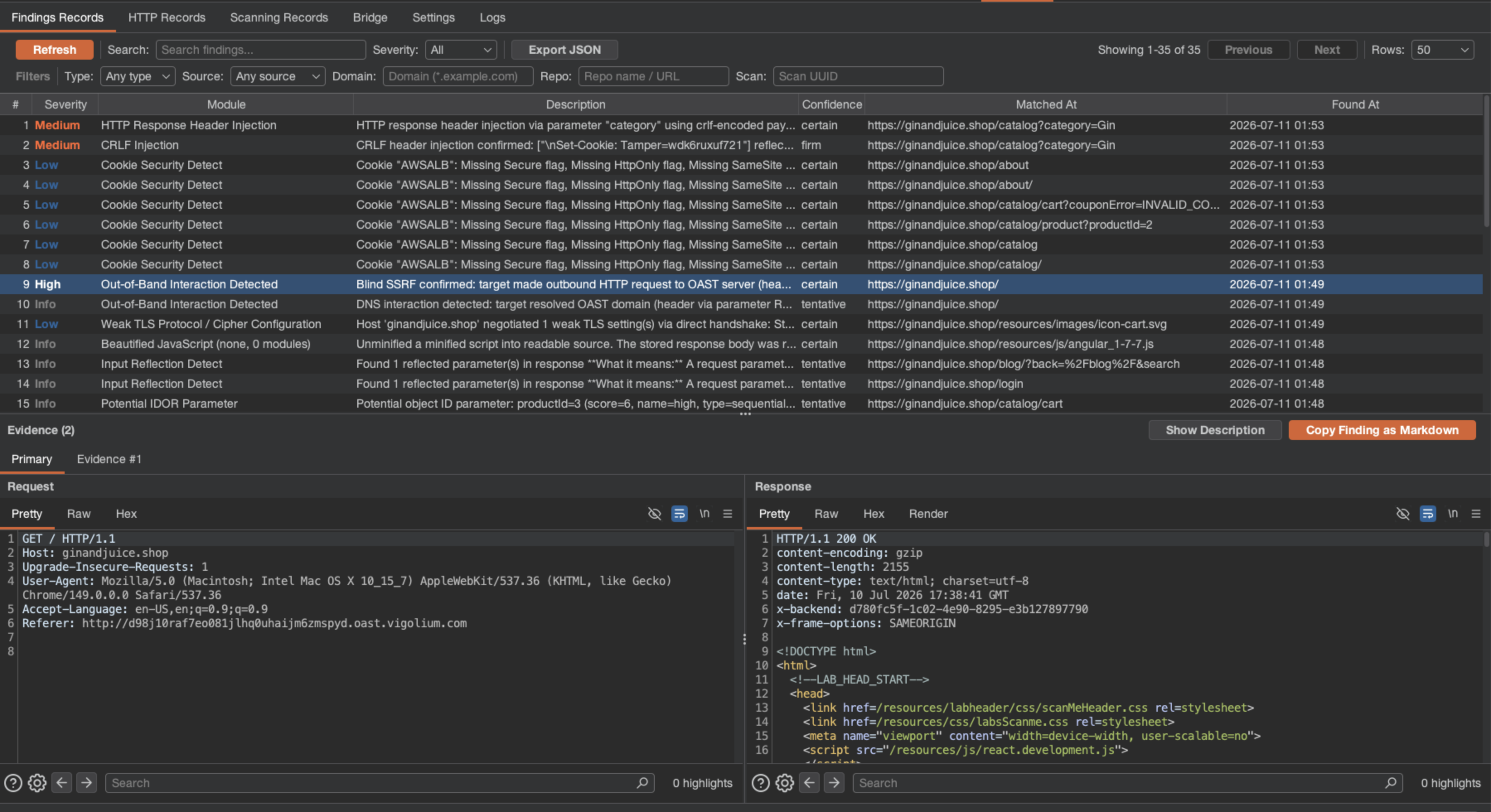Viewport: 1491px width, 812px height.
Task: Go to the Next page of findings
Action: point(1326,50)
